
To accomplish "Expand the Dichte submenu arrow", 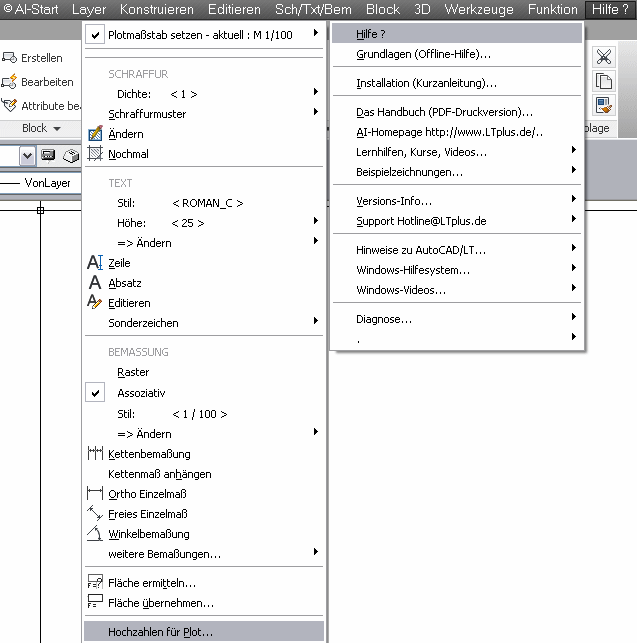I will coord(315,91).
